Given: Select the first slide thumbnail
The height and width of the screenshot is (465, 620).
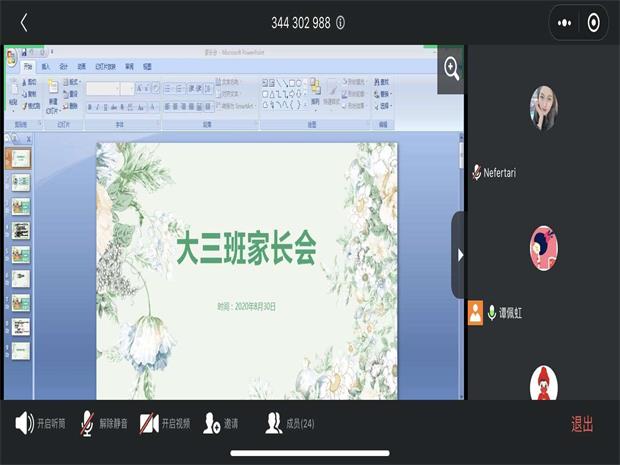Looking at the screenshot, I should coord(21,158).
